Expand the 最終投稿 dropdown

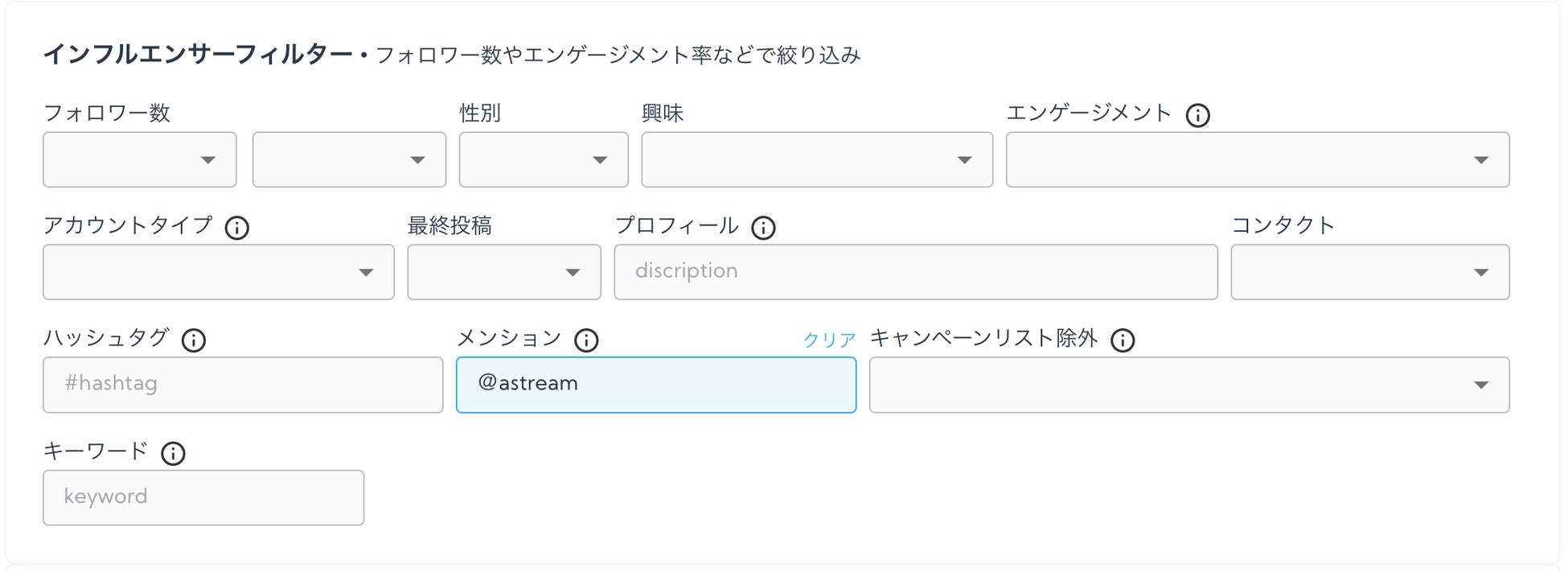point(504,273)
